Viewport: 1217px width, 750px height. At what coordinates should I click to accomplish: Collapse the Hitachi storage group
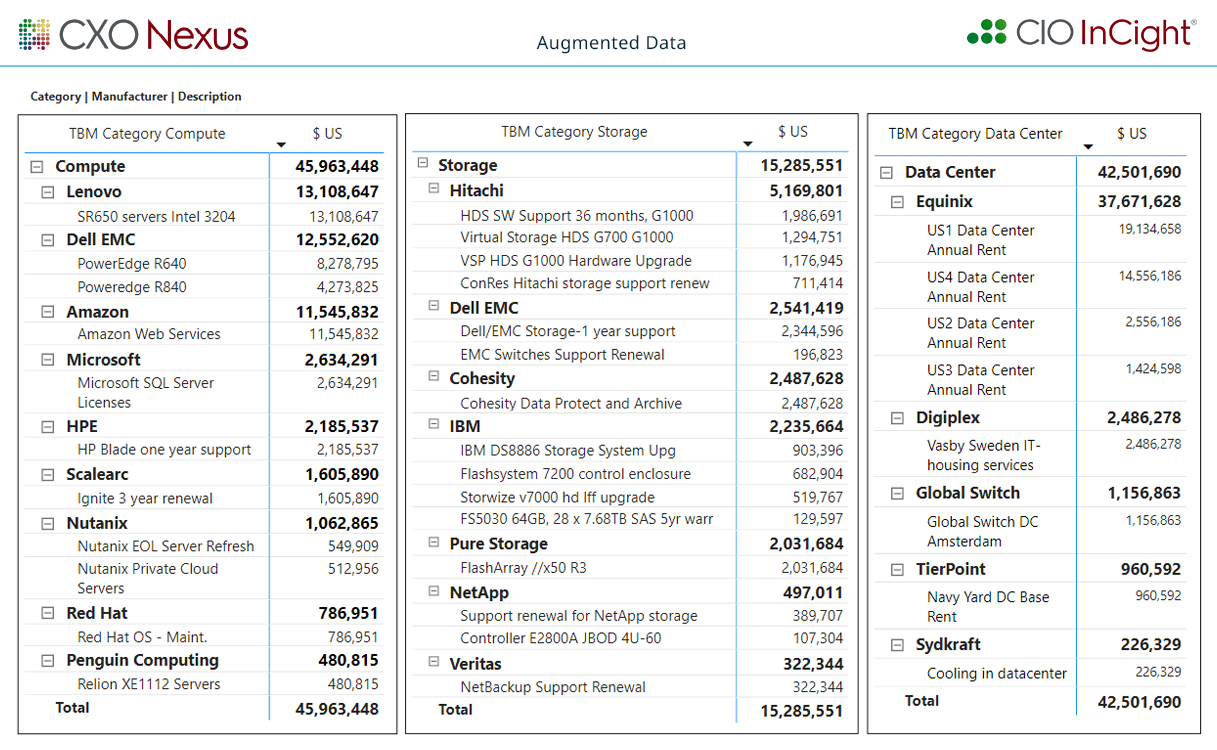[x=433, y=189]
